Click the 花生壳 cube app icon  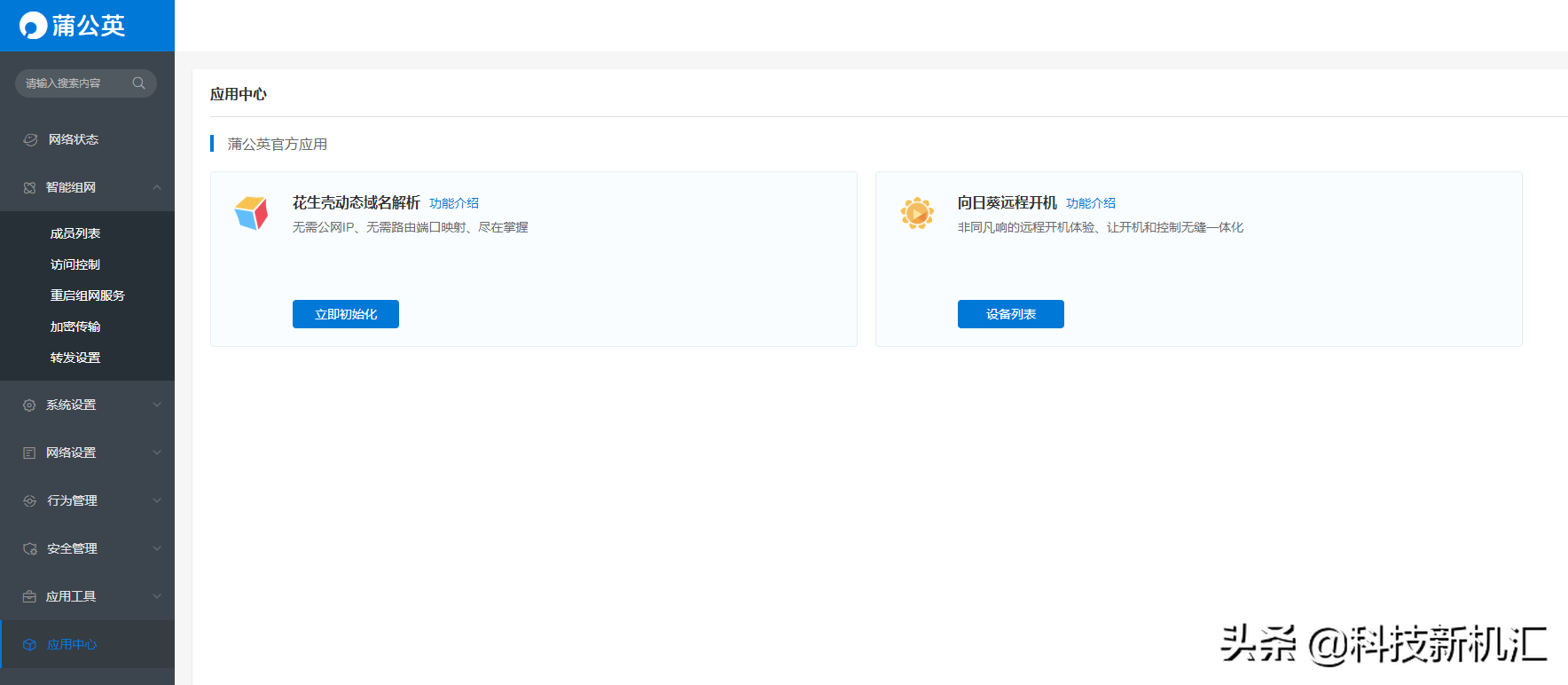coord(251,213)
